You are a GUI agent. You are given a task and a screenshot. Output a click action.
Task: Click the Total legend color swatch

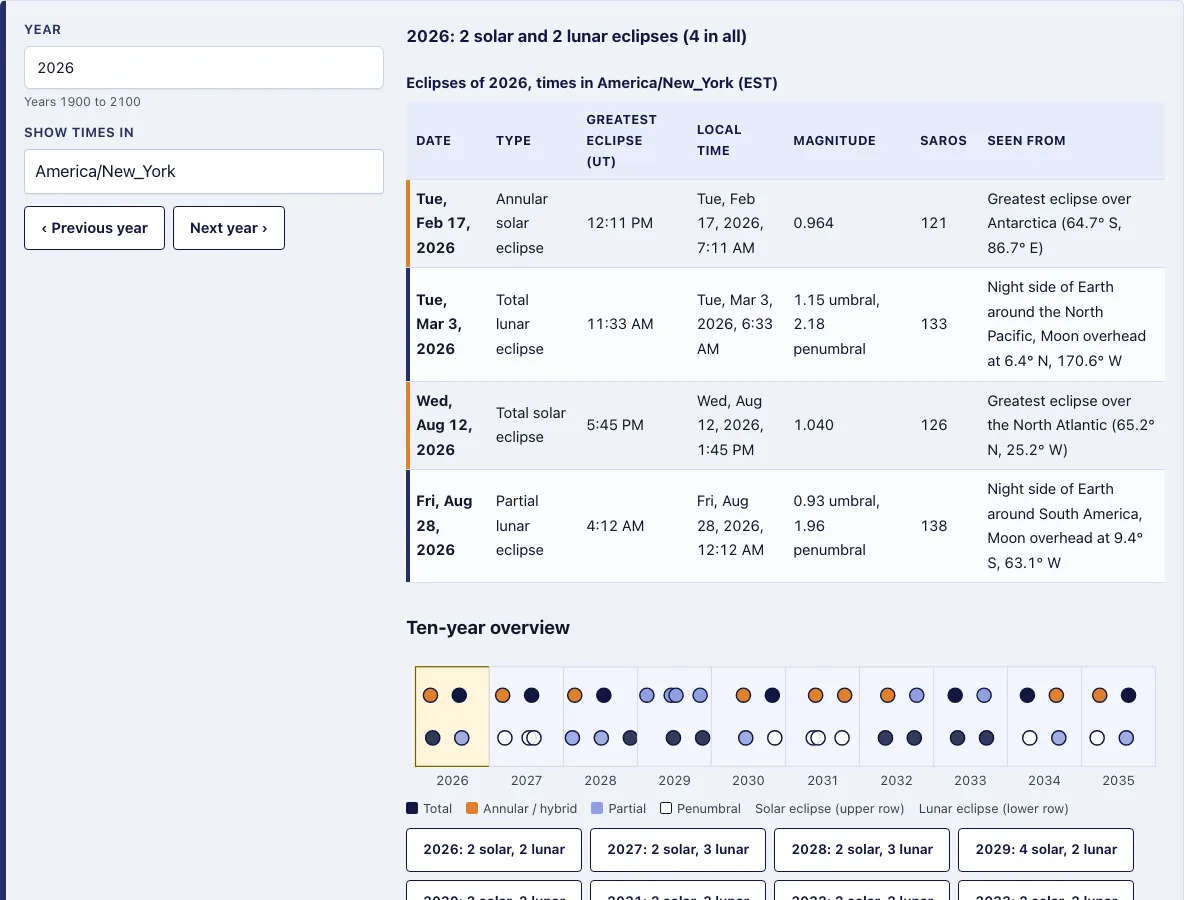pyautogui.click(x=412, y=808)
